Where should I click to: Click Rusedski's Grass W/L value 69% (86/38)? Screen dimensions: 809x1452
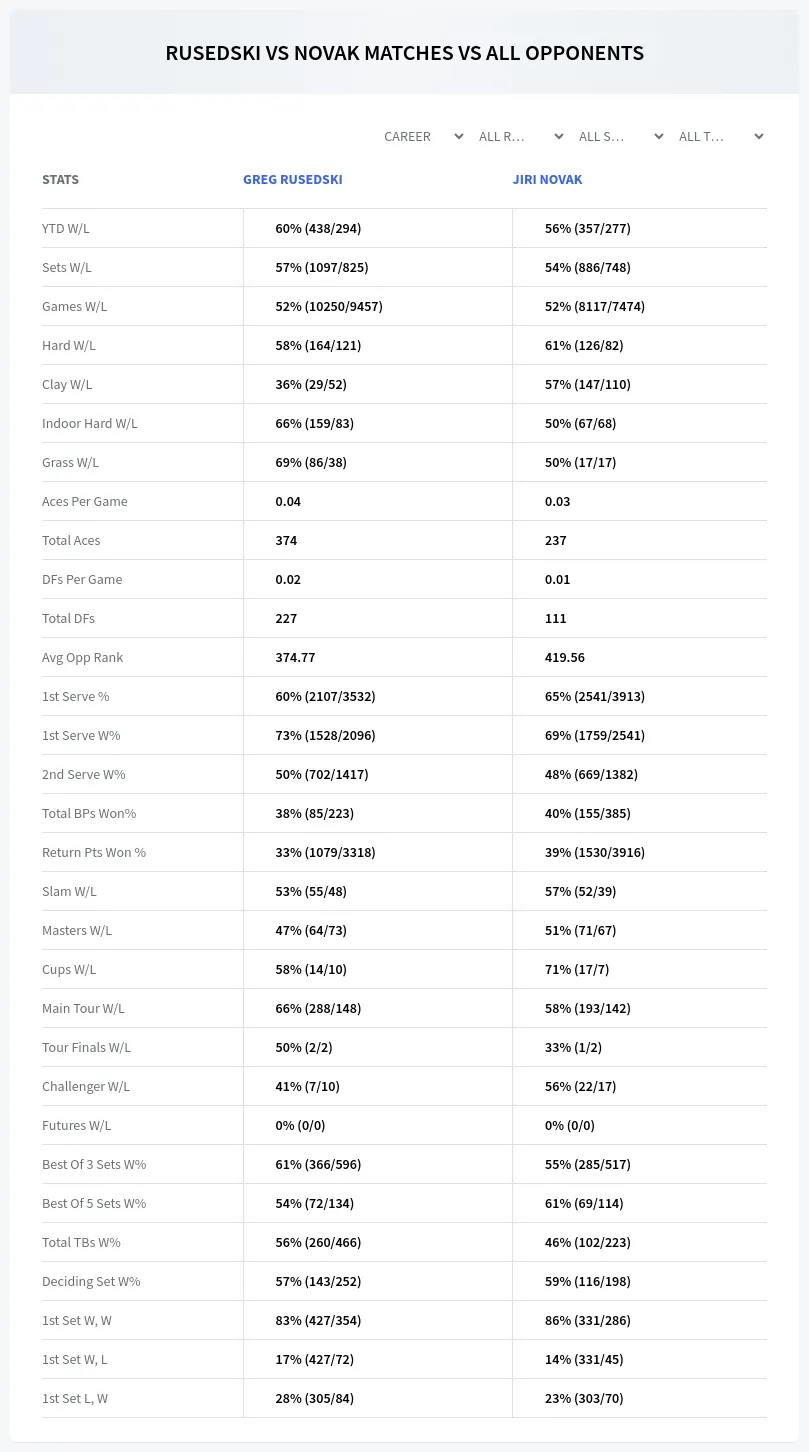pyautogui.click(x=311, y=462)
